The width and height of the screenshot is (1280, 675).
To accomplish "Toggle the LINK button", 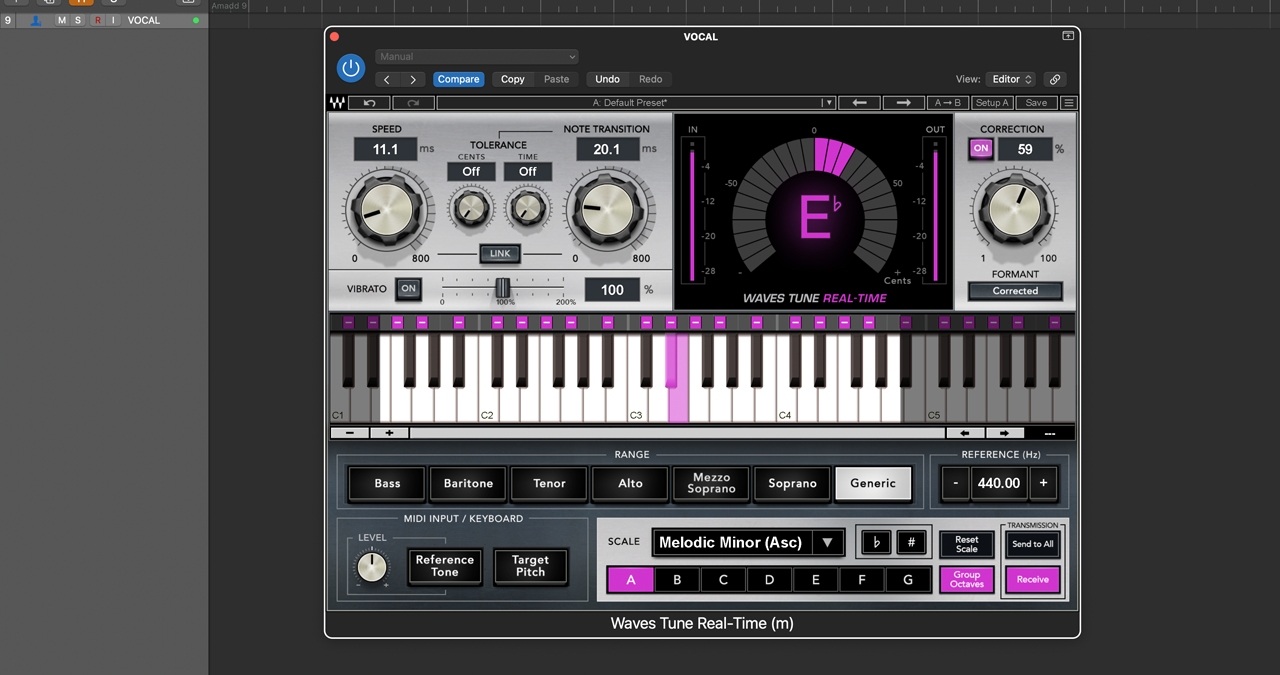I will point(500,254).
